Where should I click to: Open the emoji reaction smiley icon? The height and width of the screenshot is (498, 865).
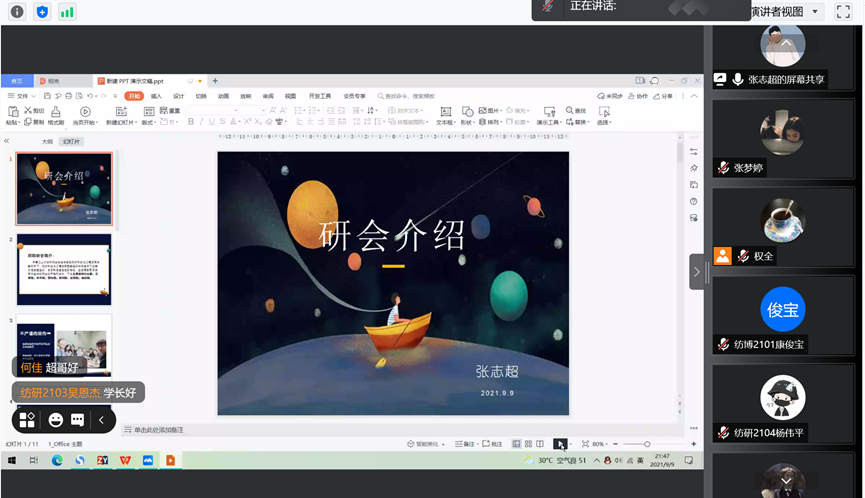pos(55,420)
